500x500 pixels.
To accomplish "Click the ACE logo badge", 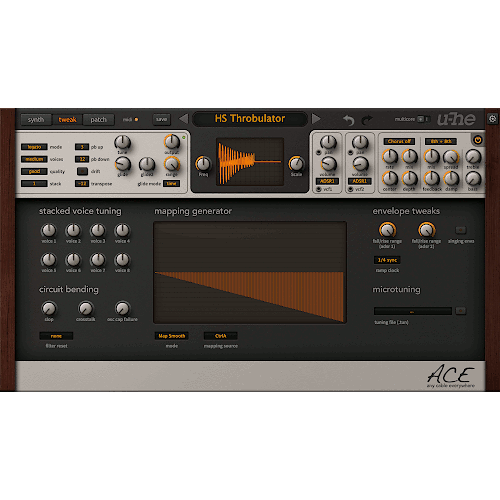I will [x=451, y=376].
